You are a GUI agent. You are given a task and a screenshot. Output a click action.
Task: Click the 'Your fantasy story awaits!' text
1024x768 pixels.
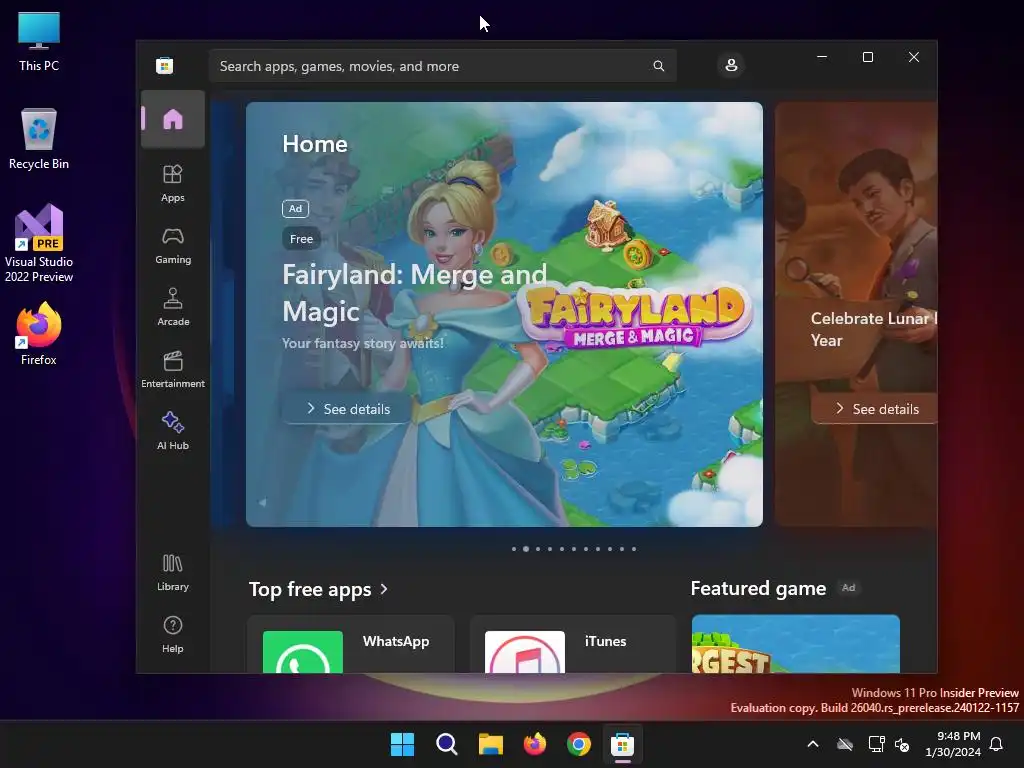tap(362, 344)
